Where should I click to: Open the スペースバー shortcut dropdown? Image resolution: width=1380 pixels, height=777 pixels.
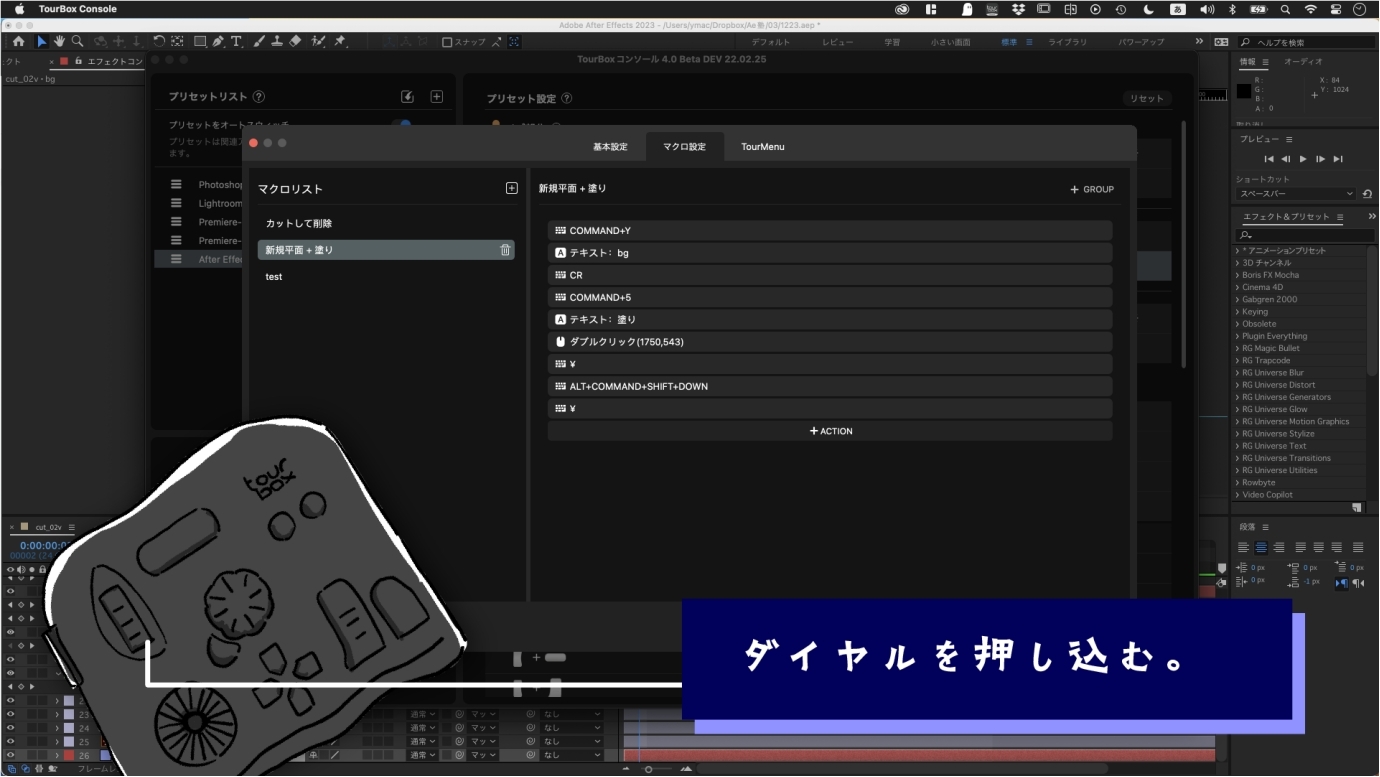coord(1296,194)
